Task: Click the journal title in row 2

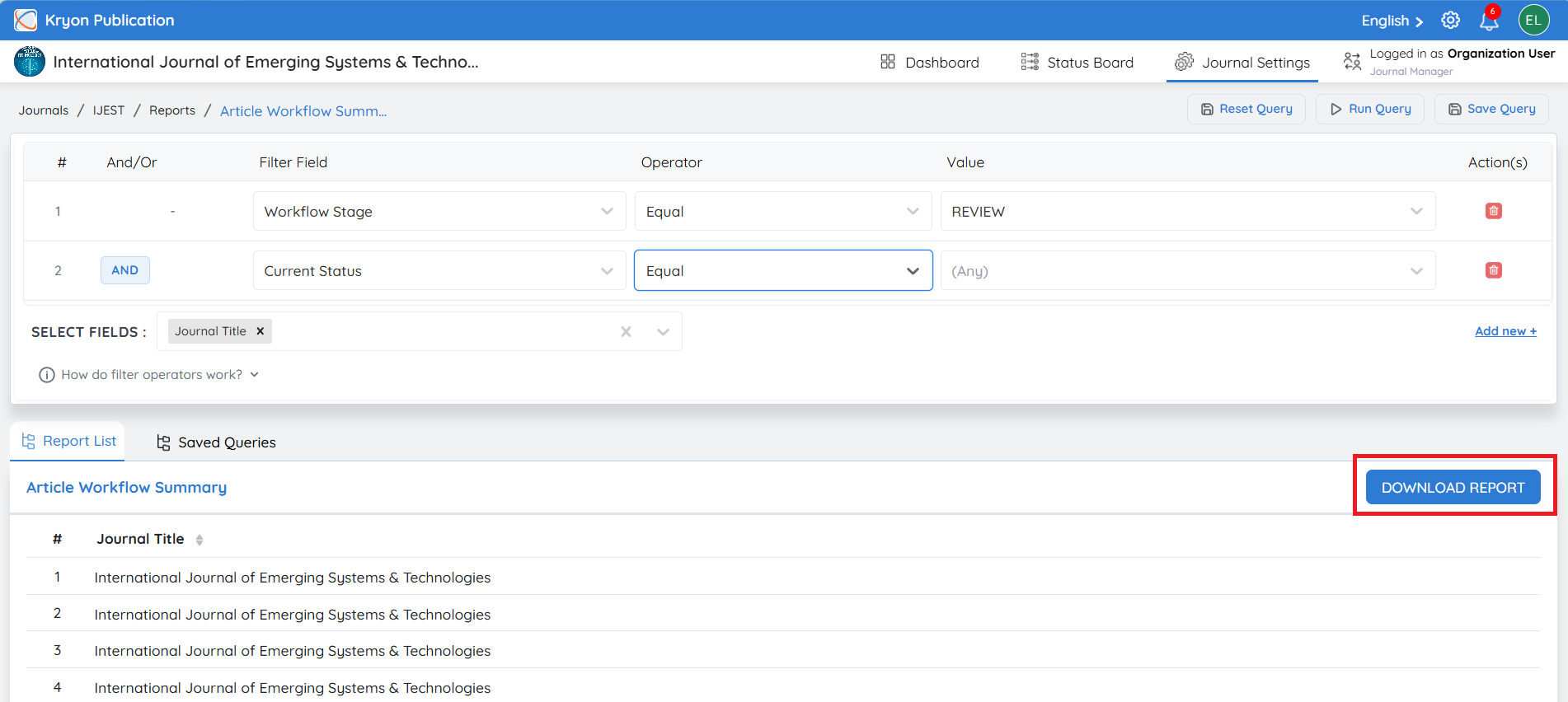Action: click(x=293, y=615)
